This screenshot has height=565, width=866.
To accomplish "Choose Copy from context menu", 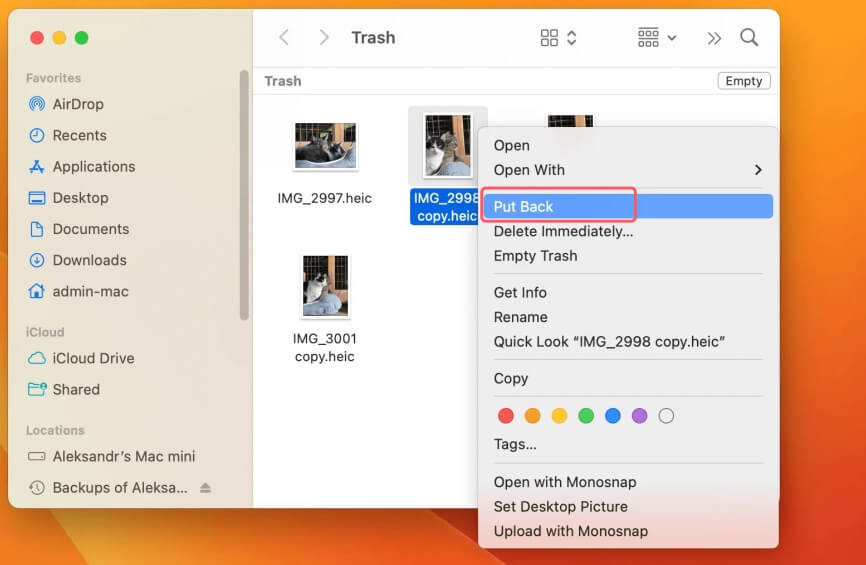I will click(x=510, y=378).
